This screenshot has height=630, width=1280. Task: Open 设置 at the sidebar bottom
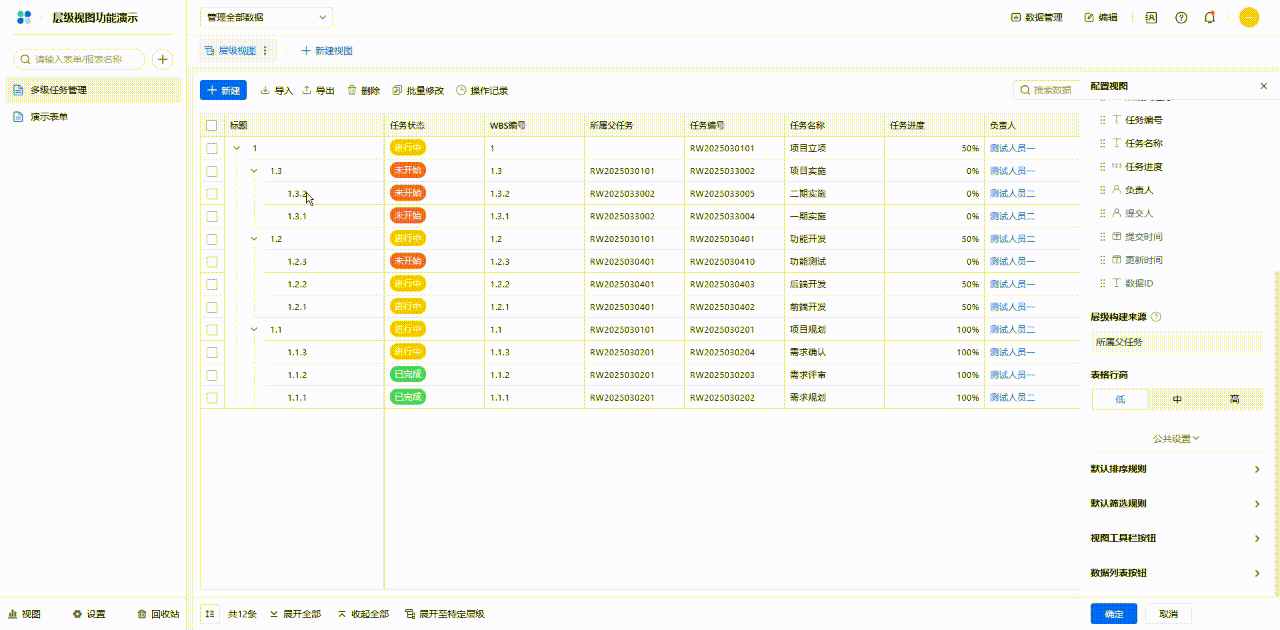pos(89,614)
